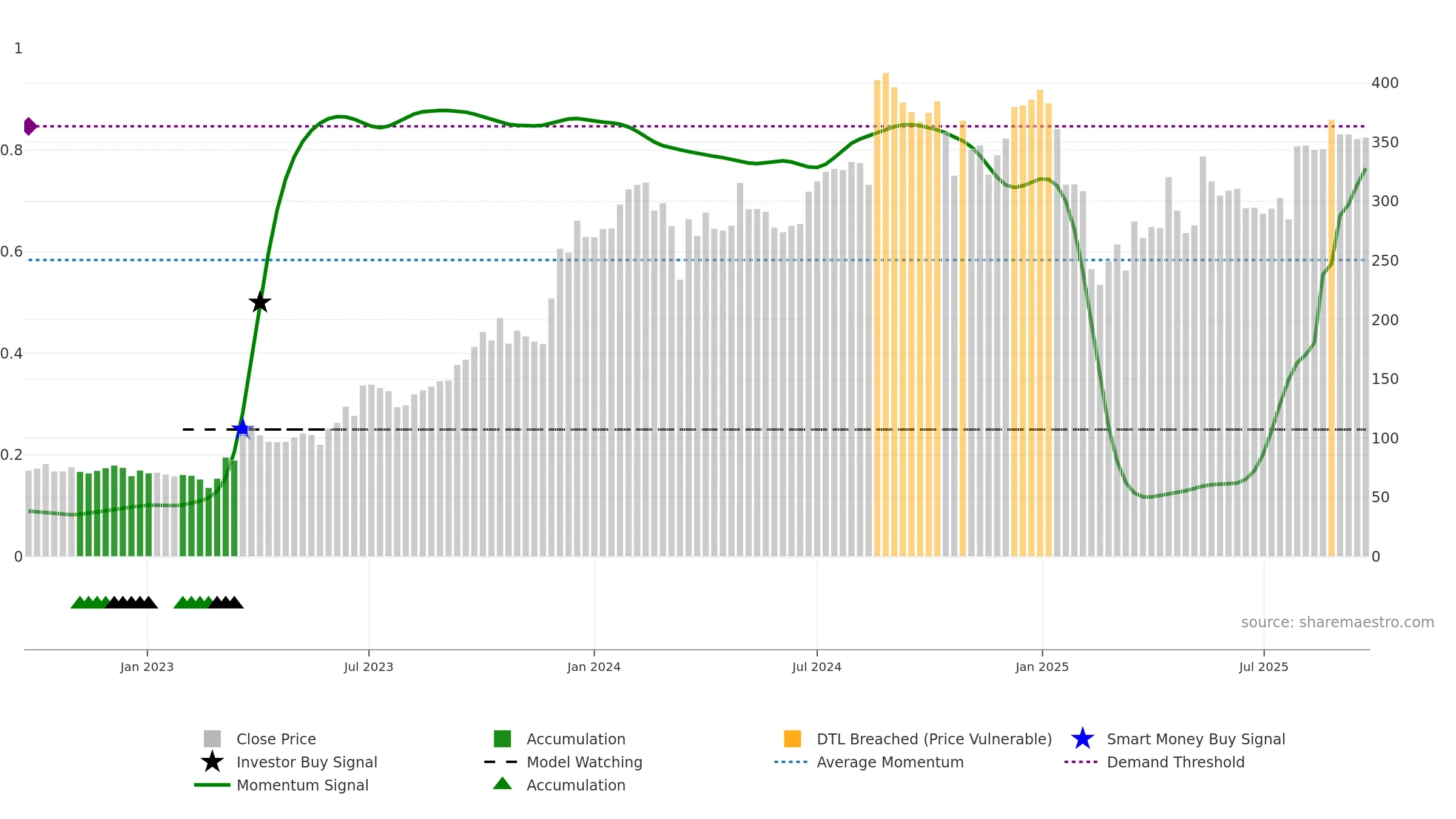
Task: Click the blue star legend icon
Action: (1082, 739)
